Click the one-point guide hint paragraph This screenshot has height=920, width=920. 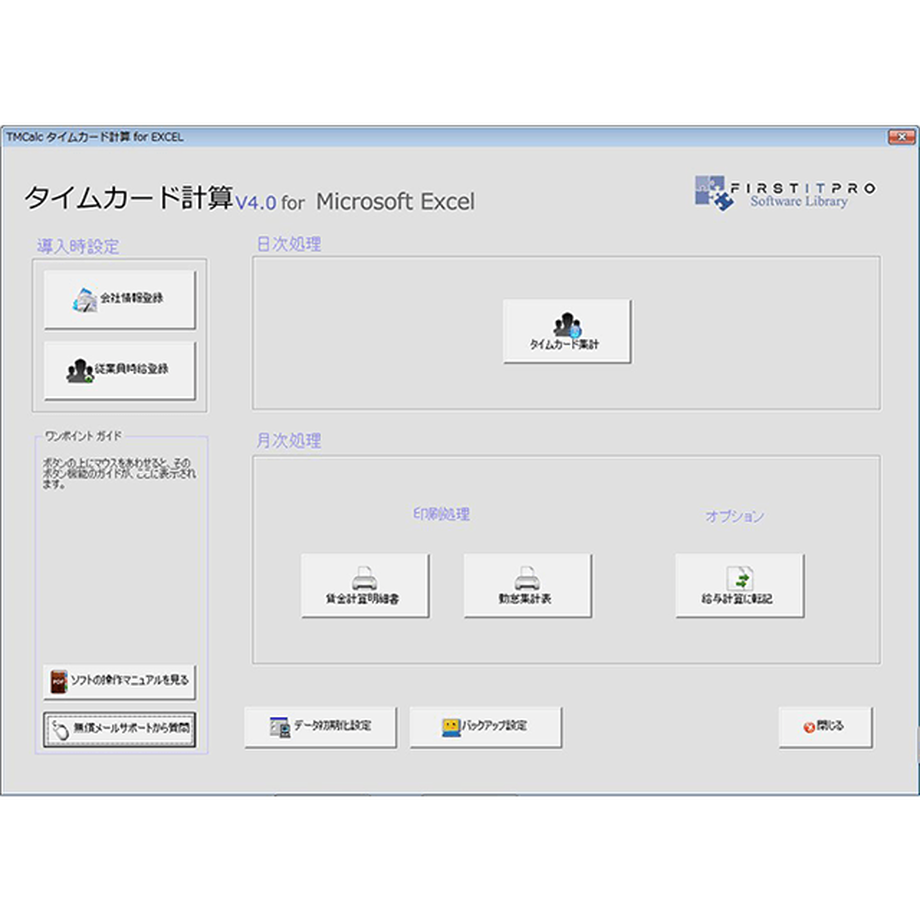(119, 473)
